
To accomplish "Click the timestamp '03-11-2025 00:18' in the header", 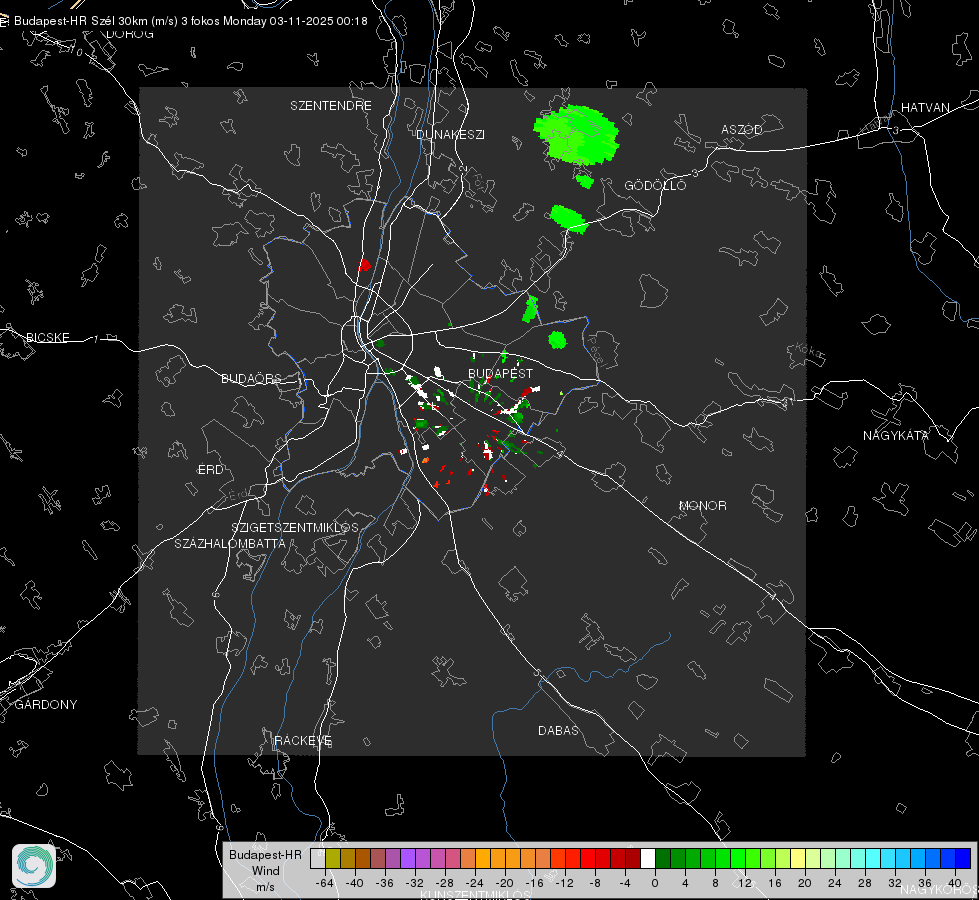I will [x=318, y=21].
